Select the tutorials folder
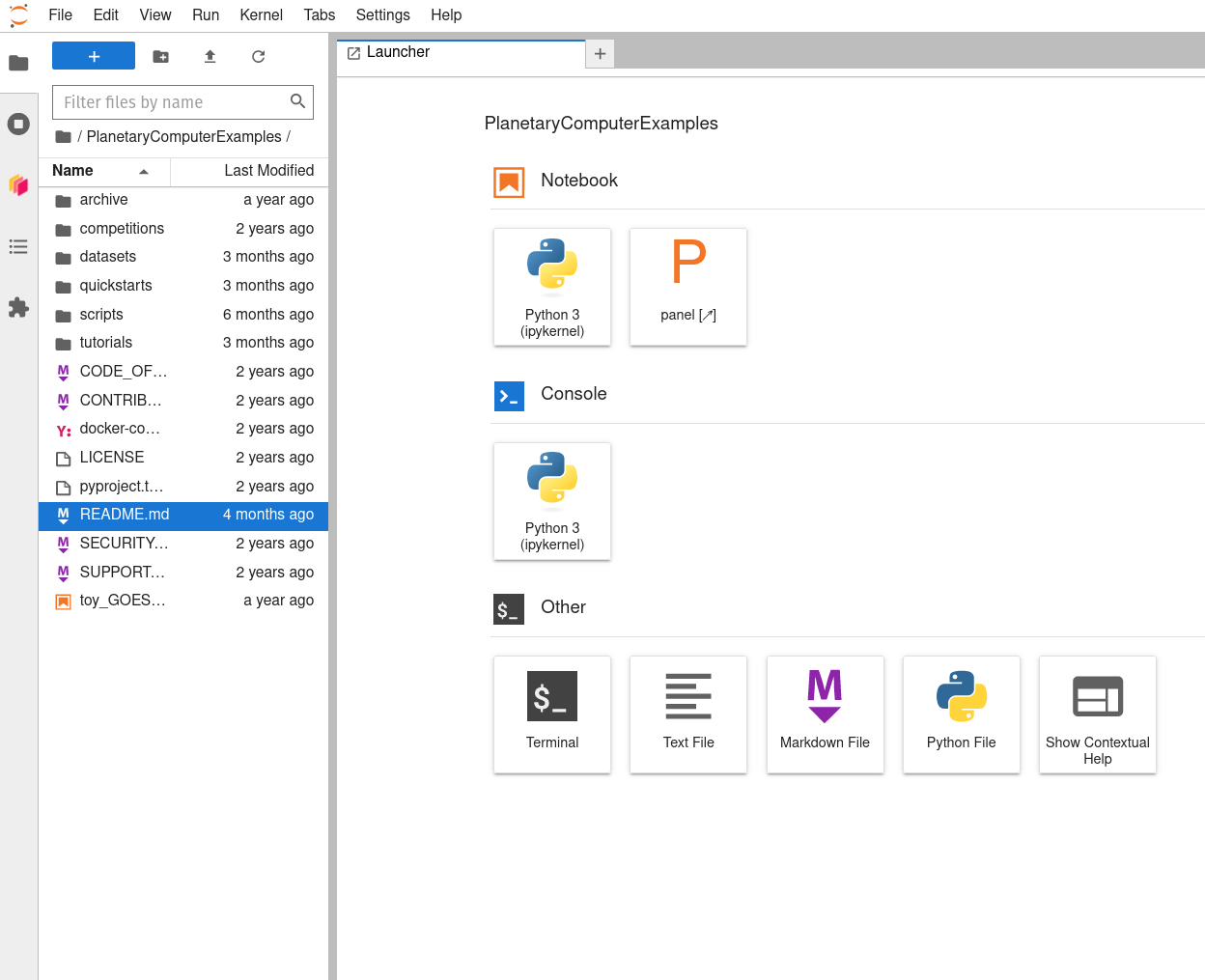 click(183, 343)
